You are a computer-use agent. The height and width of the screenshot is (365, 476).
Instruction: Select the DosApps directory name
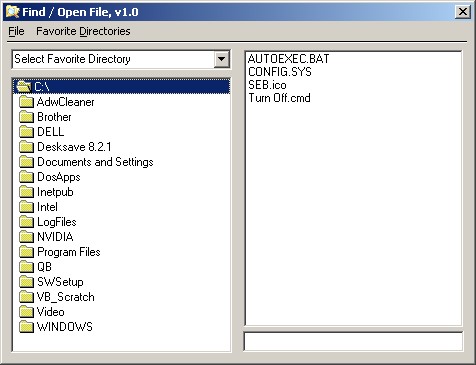click(x=59, y=177)
